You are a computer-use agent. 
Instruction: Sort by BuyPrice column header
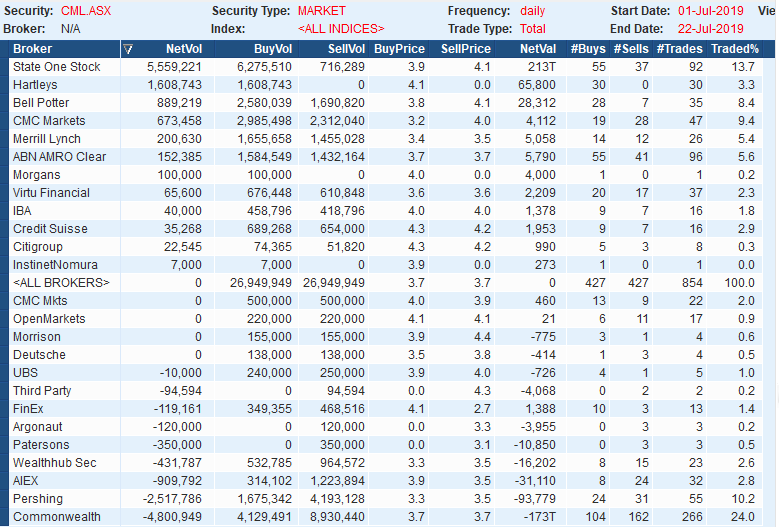click(x=399, y=49)
